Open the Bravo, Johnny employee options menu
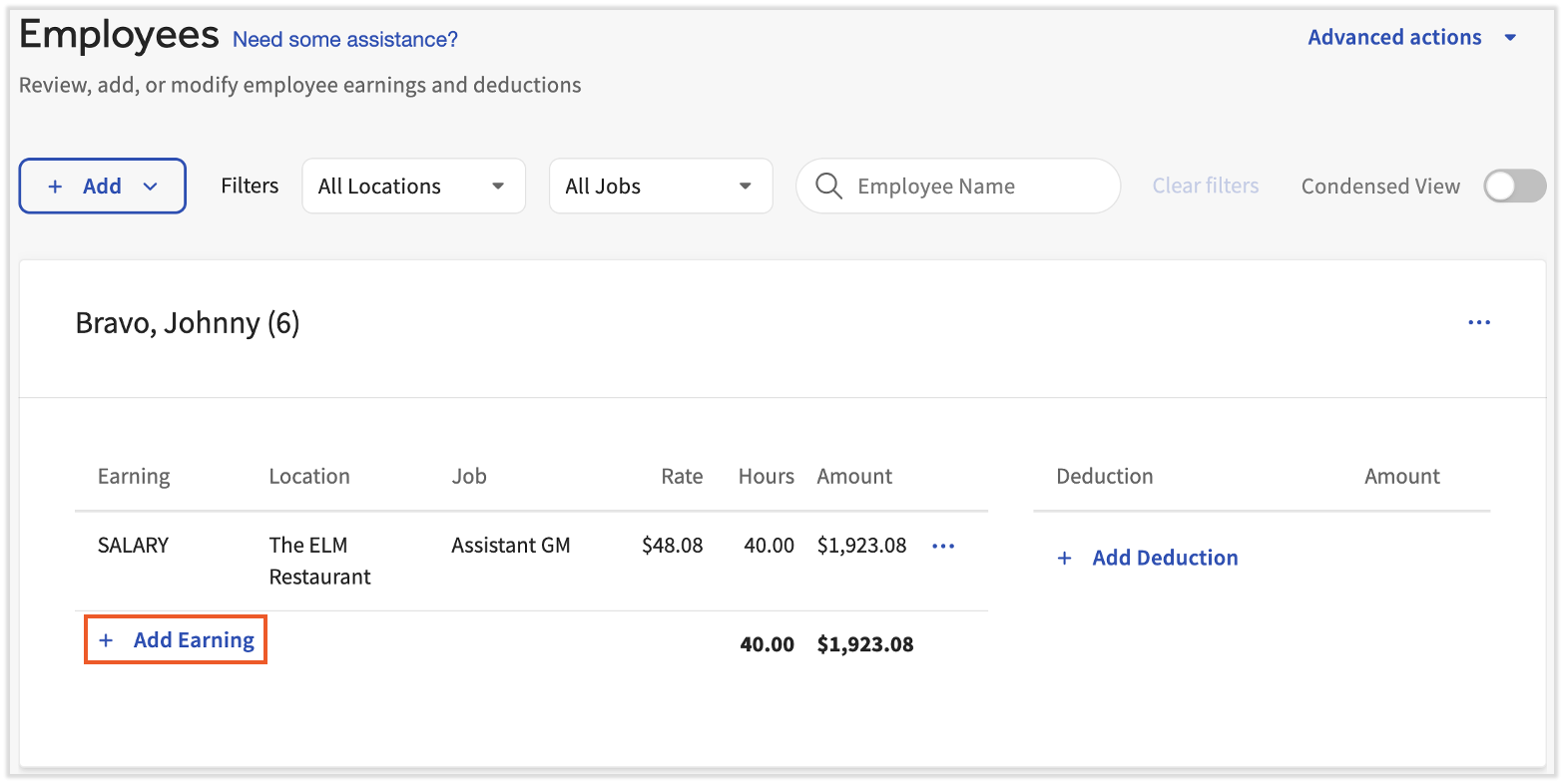The image size is (1565, 784). click(x=1478, y=323)
